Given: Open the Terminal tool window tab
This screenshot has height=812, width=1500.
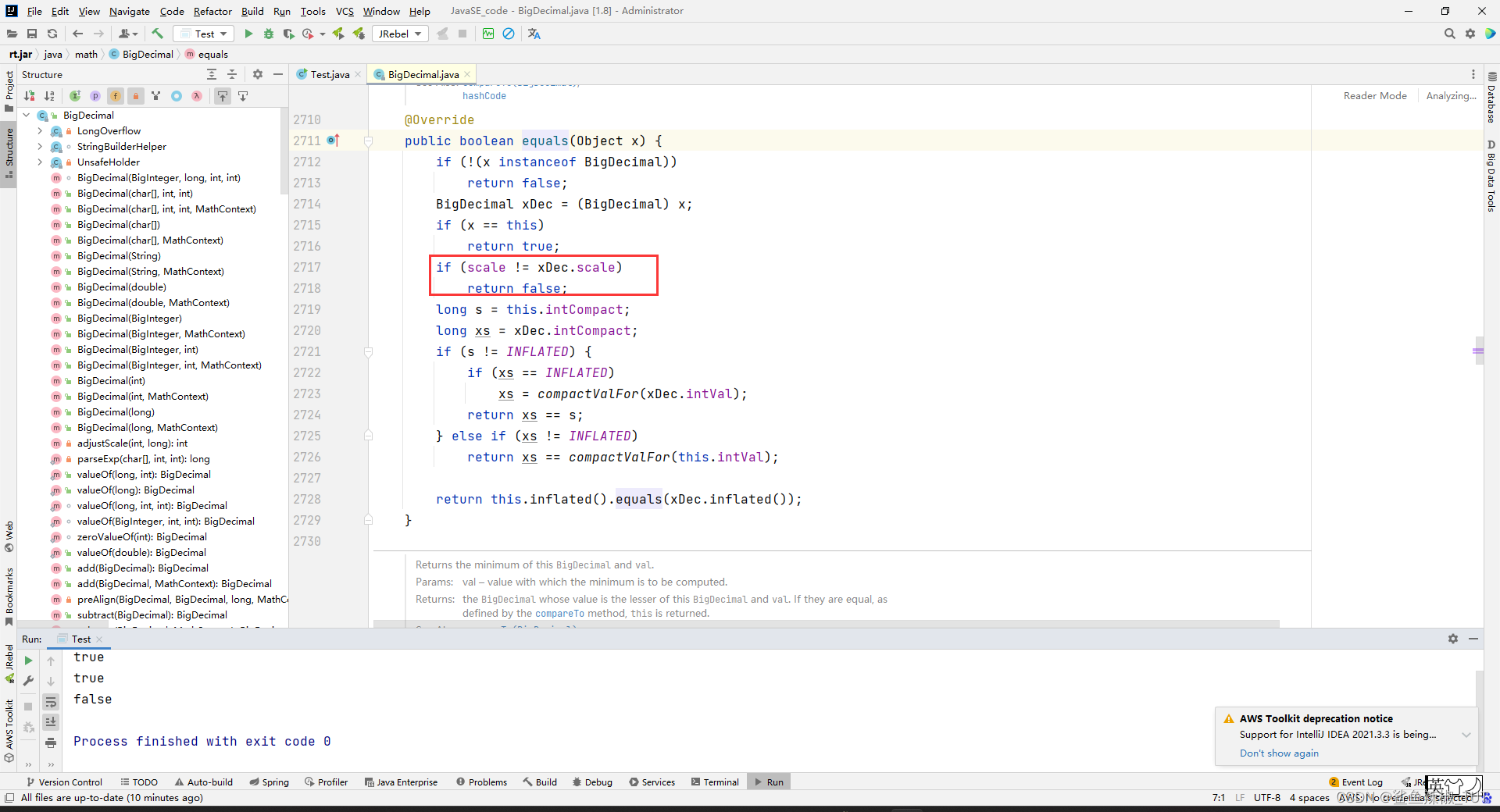Looking at the screenshot, I should pyautogui.click(x=715, y=782).
